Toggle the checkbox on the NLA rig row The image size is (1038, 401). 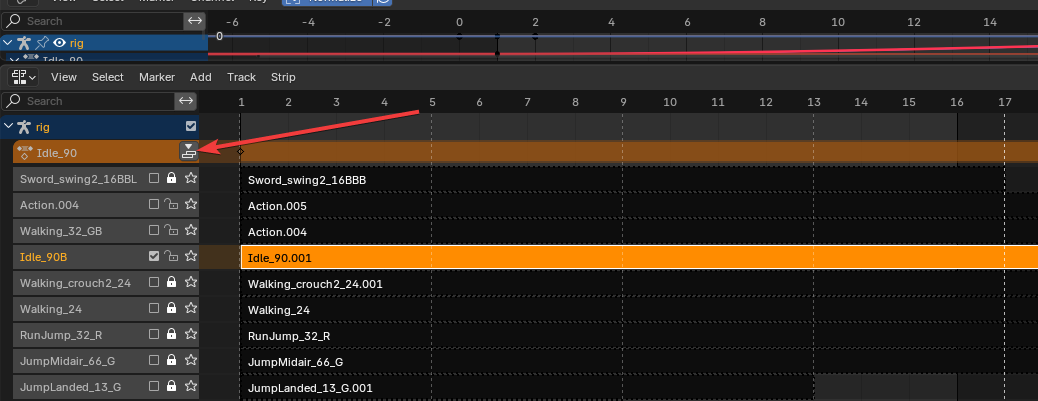(x=191, y=127)
